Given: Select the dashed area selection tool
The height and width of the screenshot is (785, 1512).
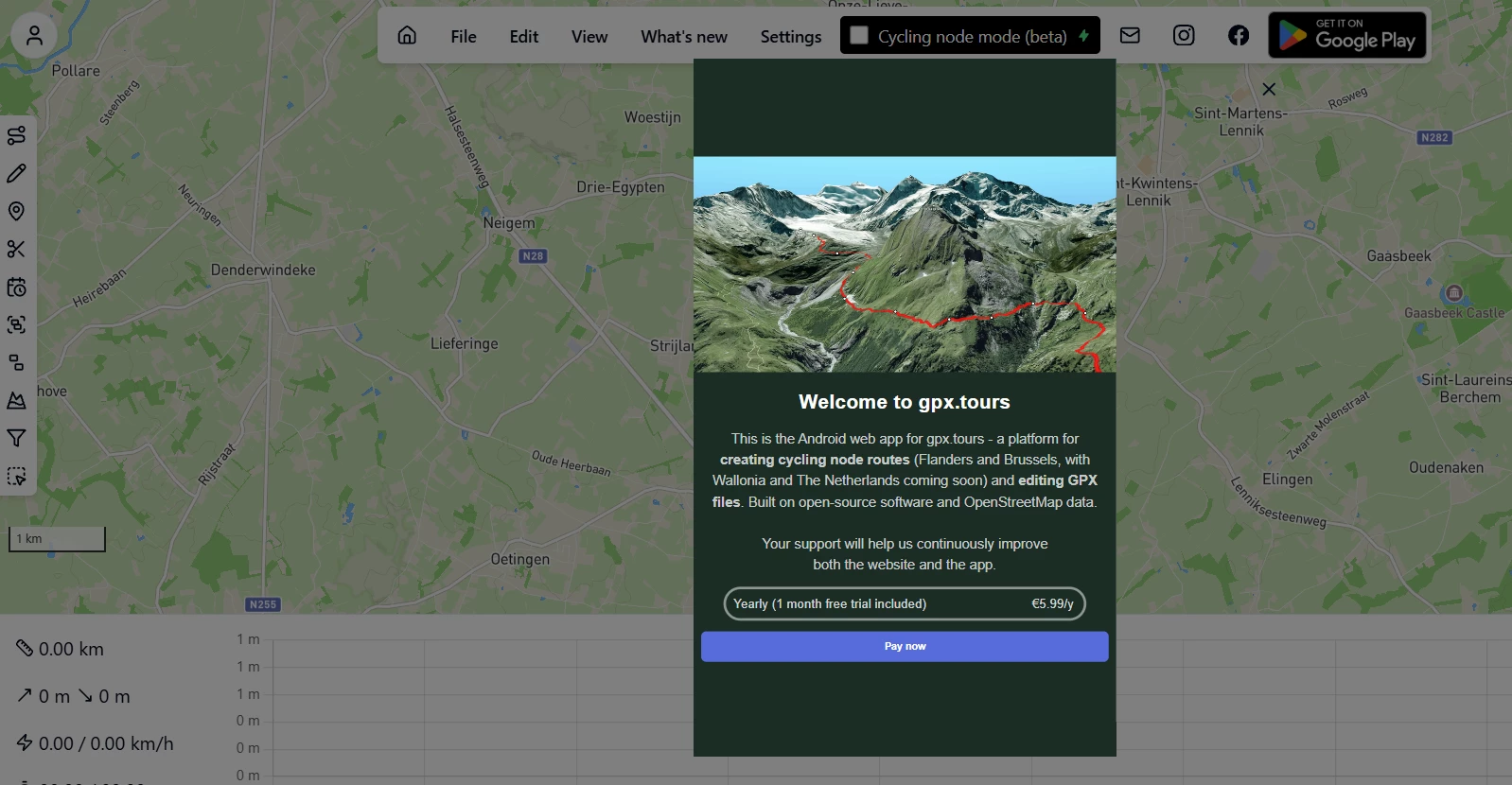Looking at the screenshot, I should pos(16,477).
